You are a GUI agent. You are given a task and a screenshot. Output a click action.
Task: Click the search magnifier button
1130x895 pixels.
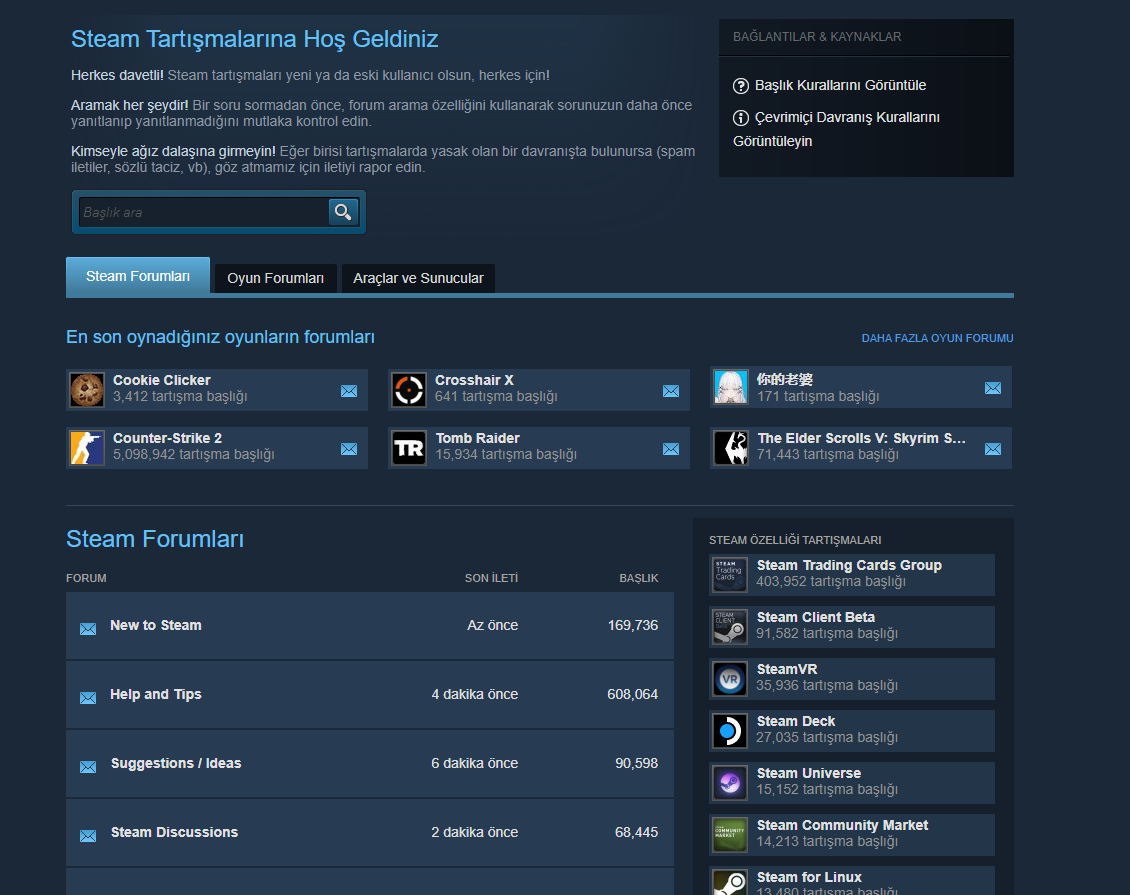pyautogui.click(x=343, y=212)
